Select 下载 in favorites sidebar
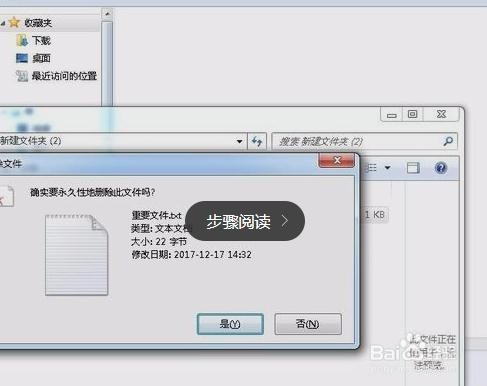The width and height of the screenshot is (487, 386). click(41, 41)
